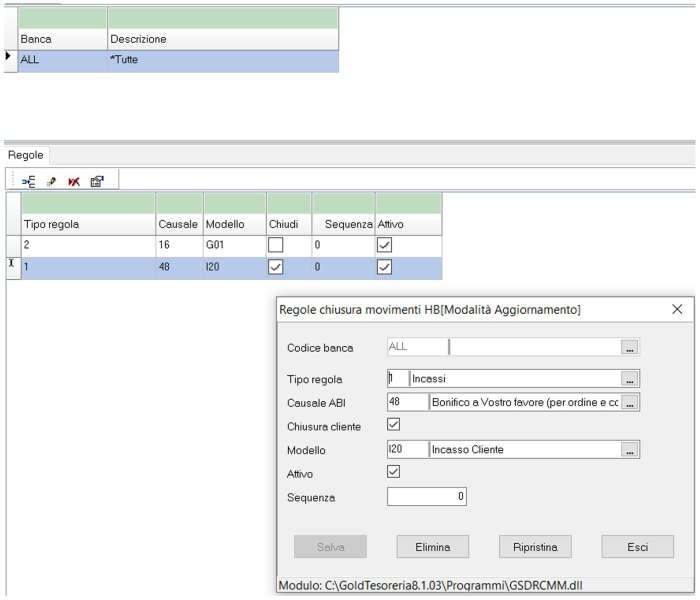
Task: Click the Ripristina button
Action: 535,547
